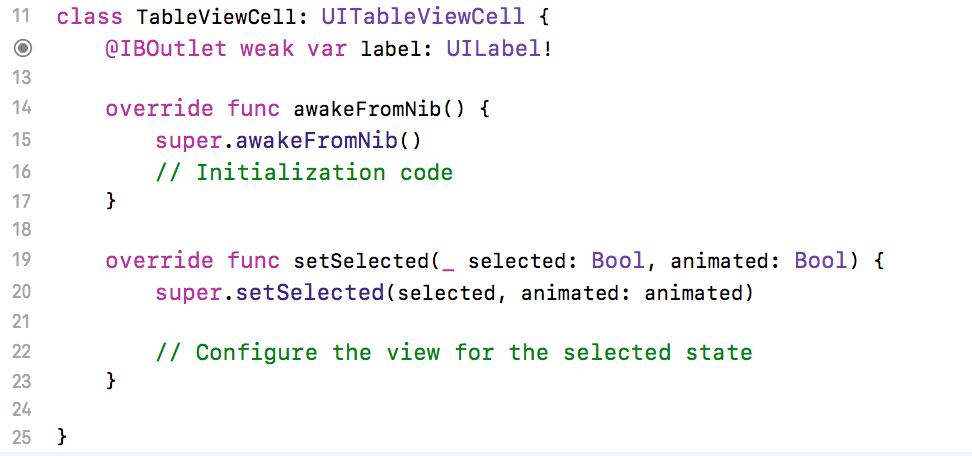Click line number 19 in the gutter
The width and height of the screenshot is (972, 456).
21,259
